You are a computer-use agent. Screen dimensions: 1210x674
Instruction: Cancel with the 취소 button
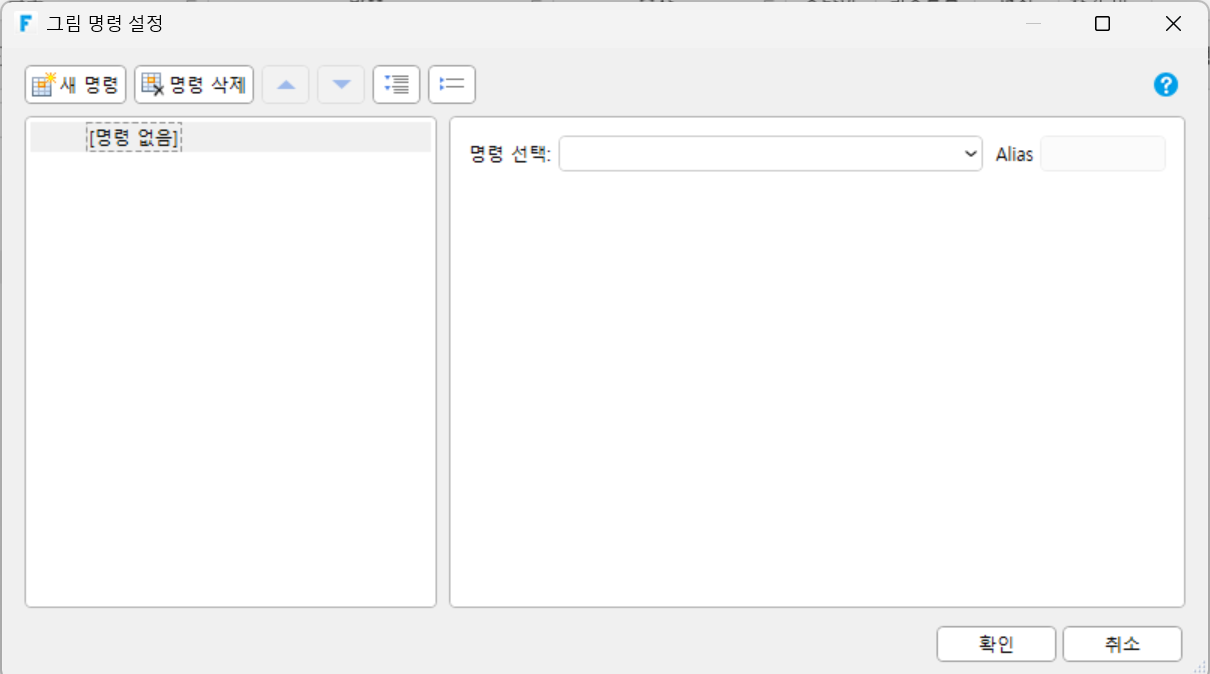[x=1122, y=644]
